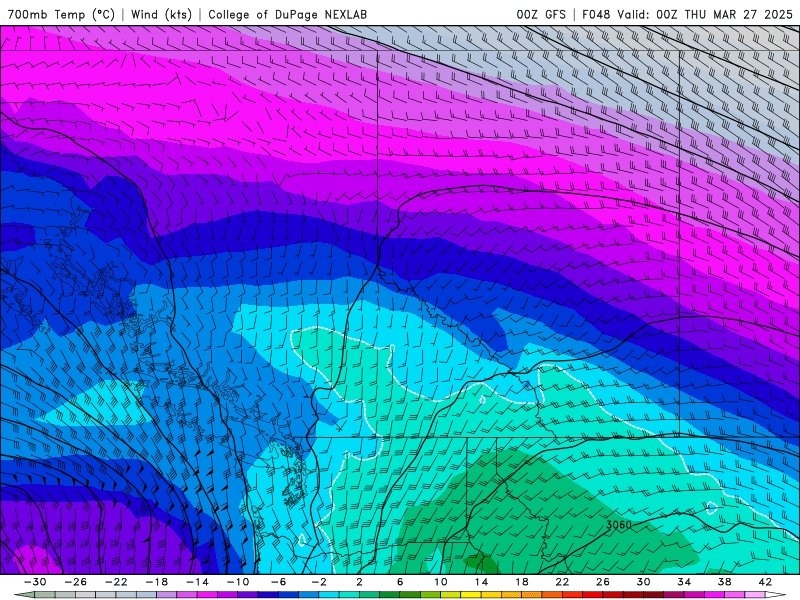Click the '00Z GFS' model run label
This screenshot has width=800, height=600.
click(x=541, y=14)
